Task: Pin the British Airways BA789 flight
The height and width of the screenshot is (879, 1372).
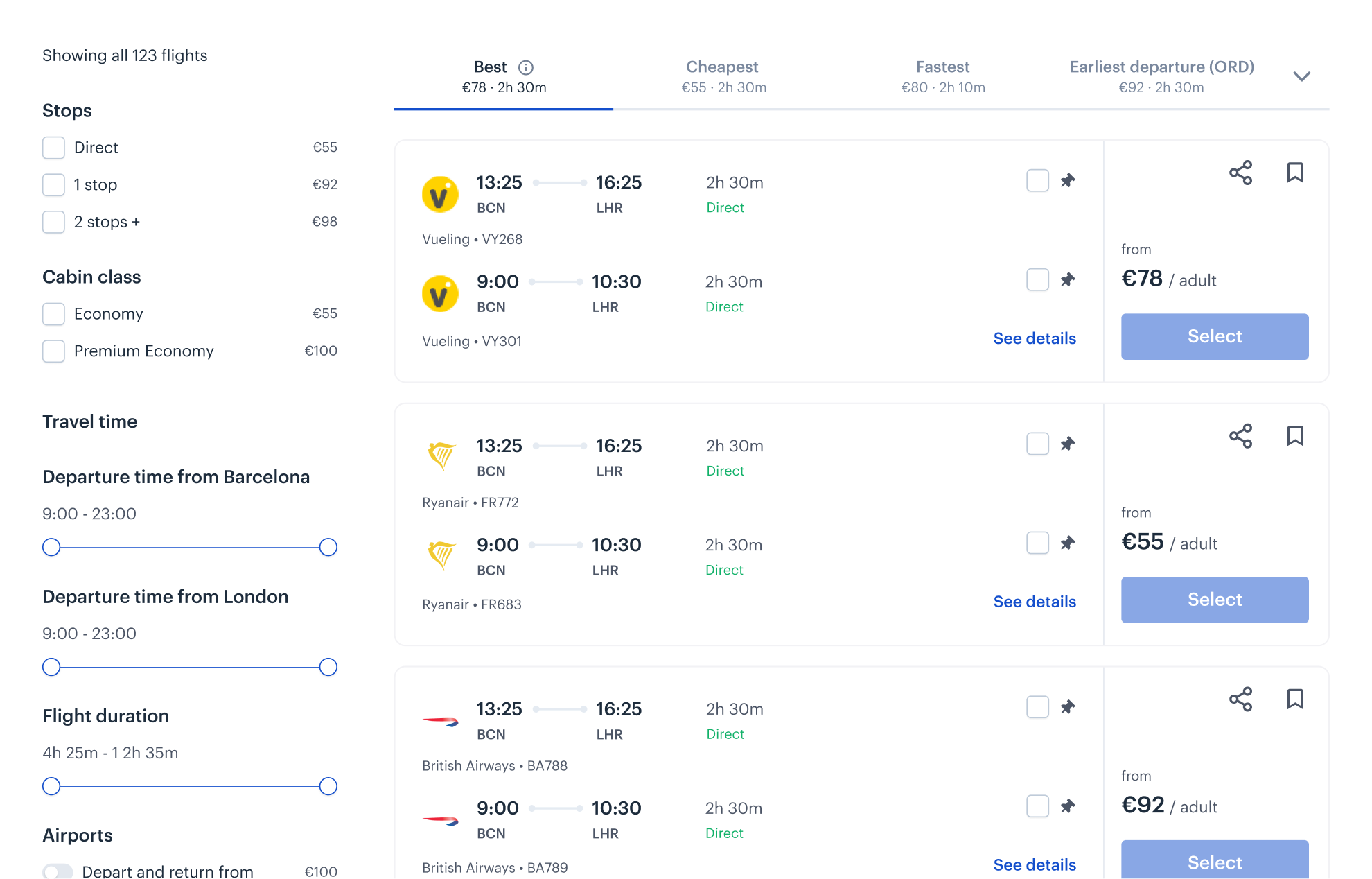Action: coord(1068,806)
